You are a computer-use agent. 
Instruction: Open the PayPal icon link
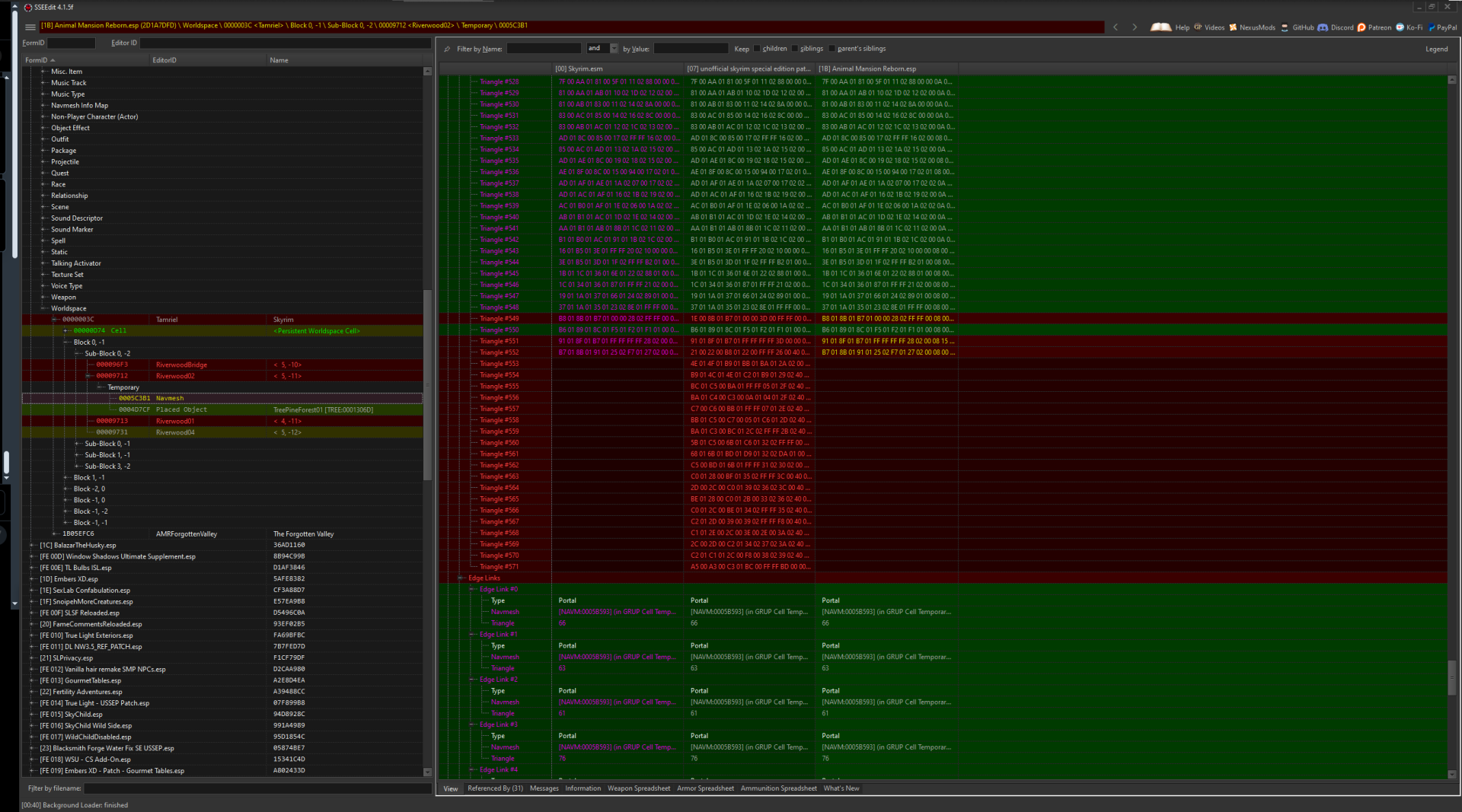1432,27
